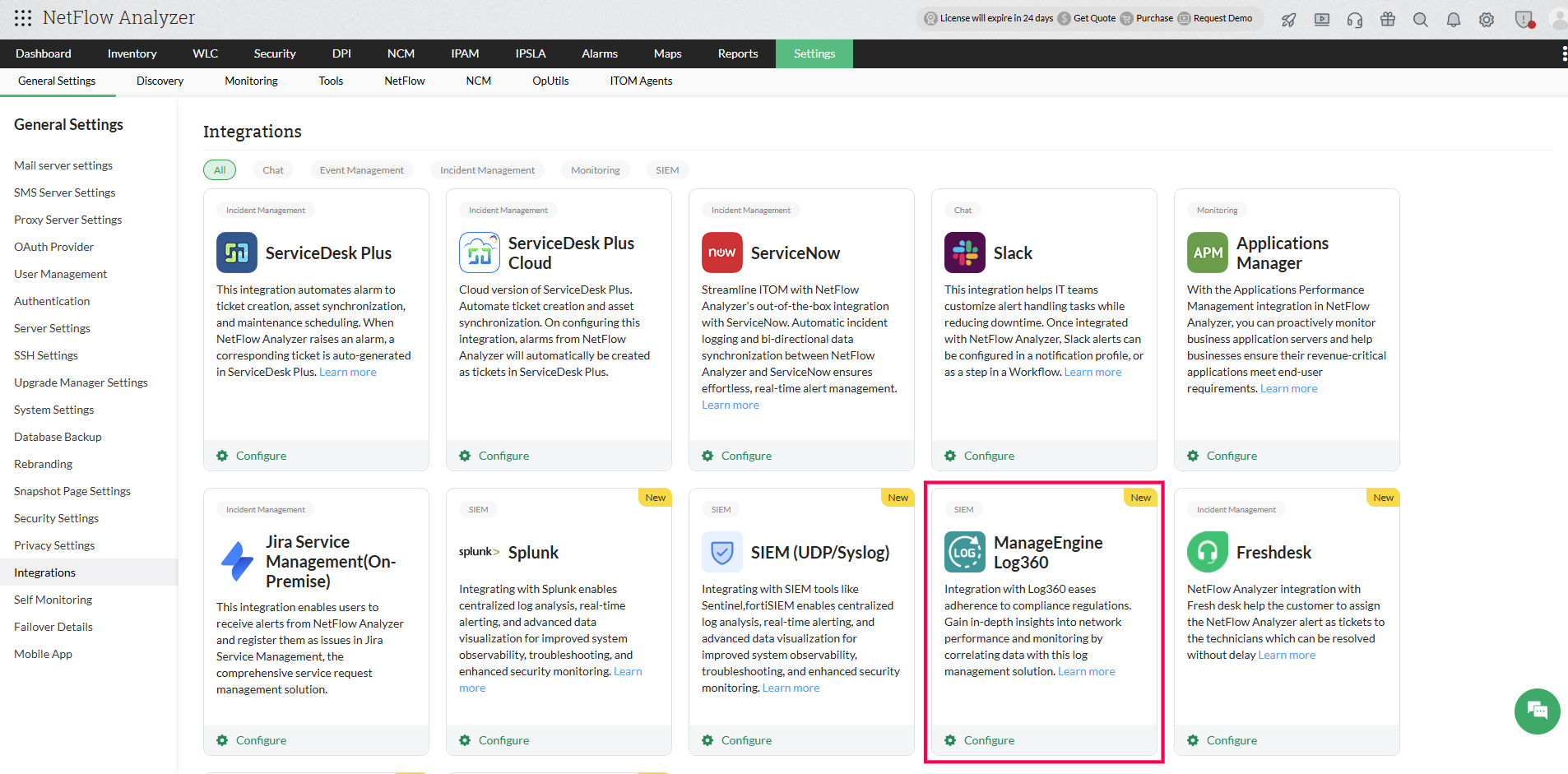
Task: Click the ServiceNow logo icon
Action: click(722, 253)
